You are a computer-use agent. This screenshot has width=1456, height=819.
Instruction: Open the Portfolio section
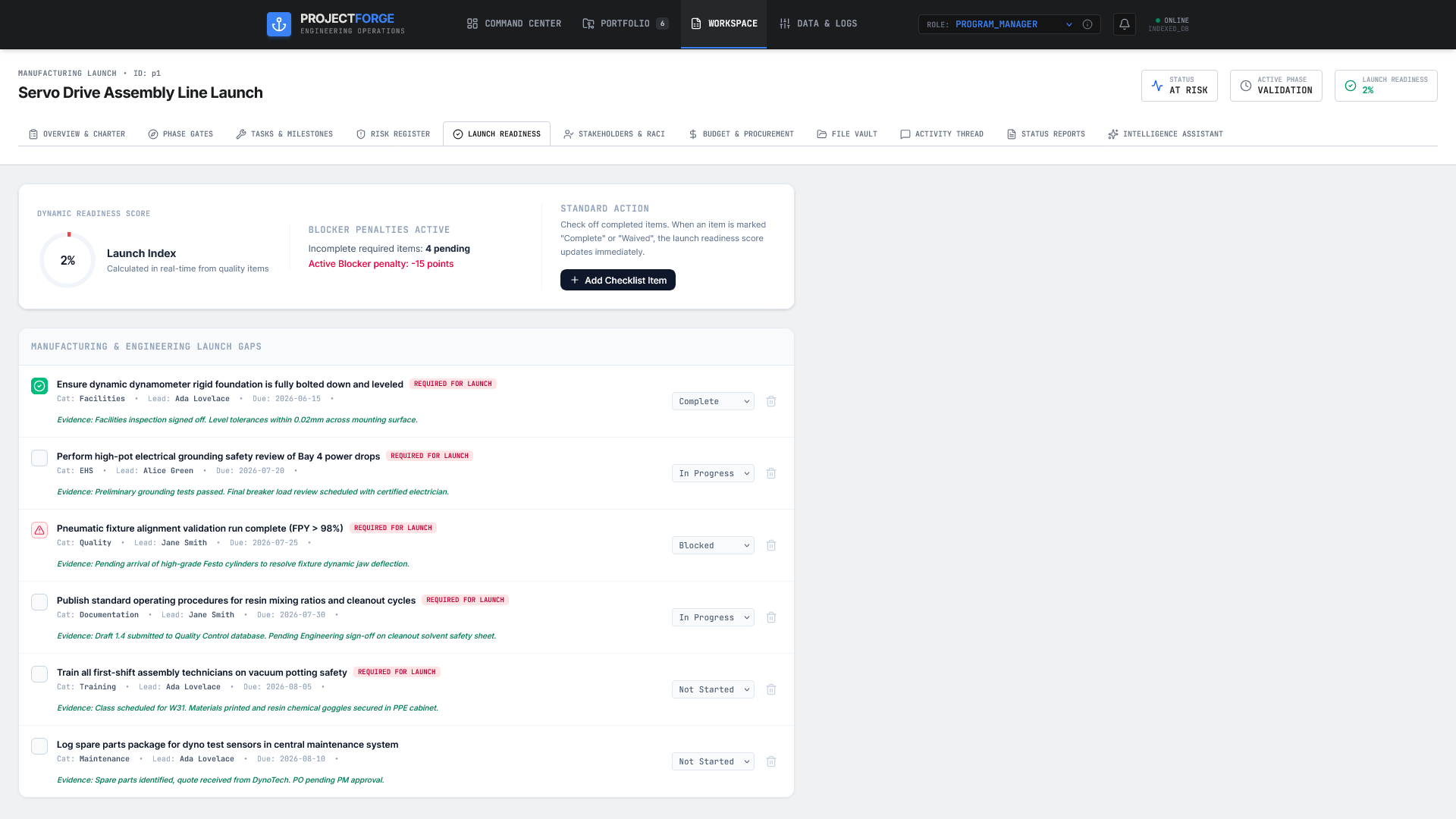pos(626,24)
